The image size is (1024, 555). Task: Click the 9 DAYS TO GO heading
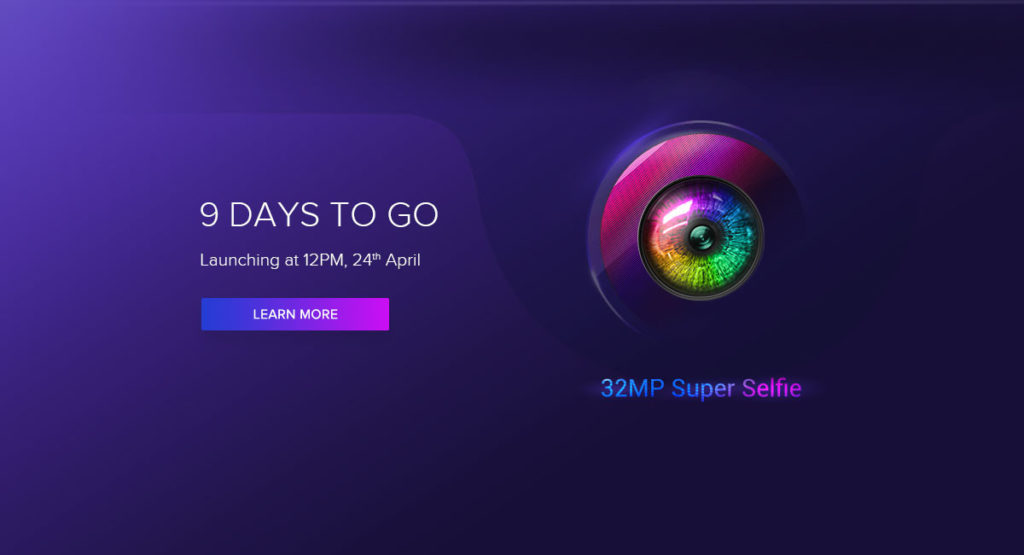click(x=319, y=214)
